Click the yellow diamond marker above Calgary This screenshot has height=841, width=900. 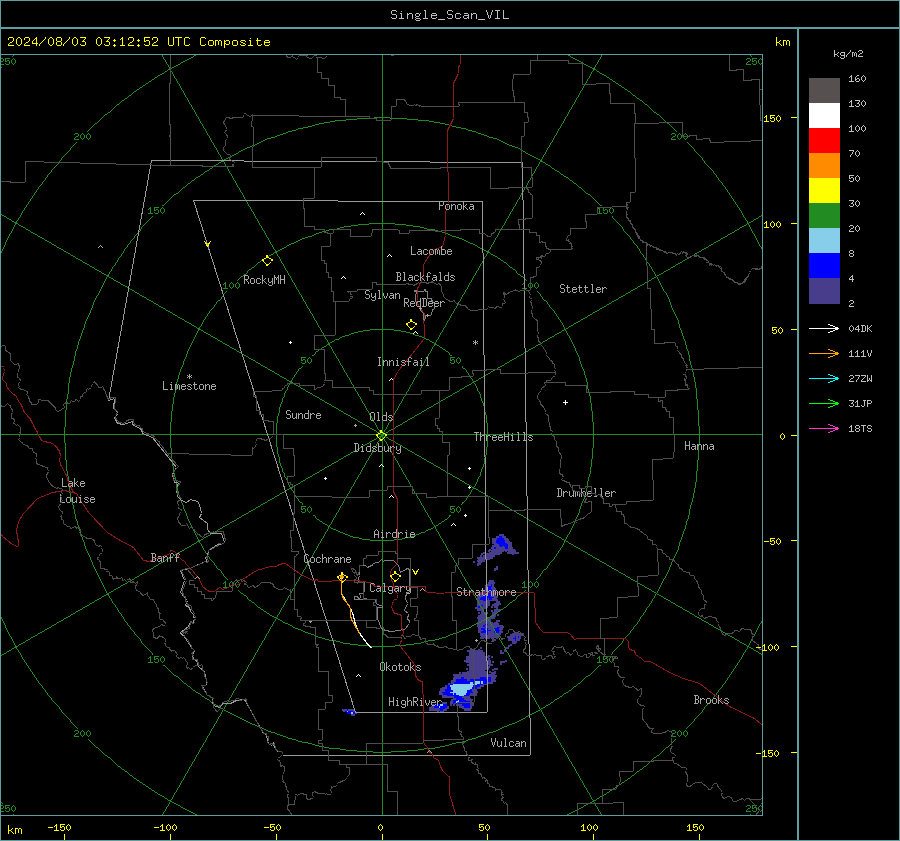coord(395,576)
